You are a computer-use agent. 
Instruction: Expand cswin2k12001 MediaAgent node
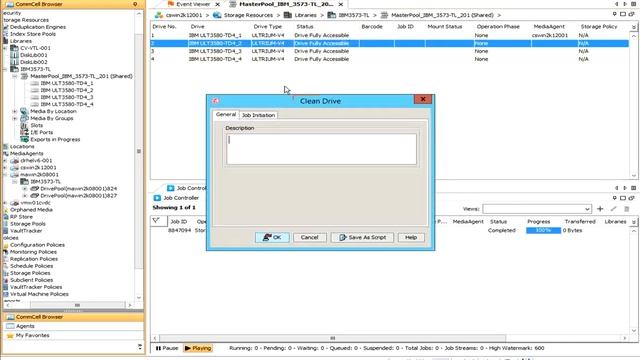click(x=5, y=168)
